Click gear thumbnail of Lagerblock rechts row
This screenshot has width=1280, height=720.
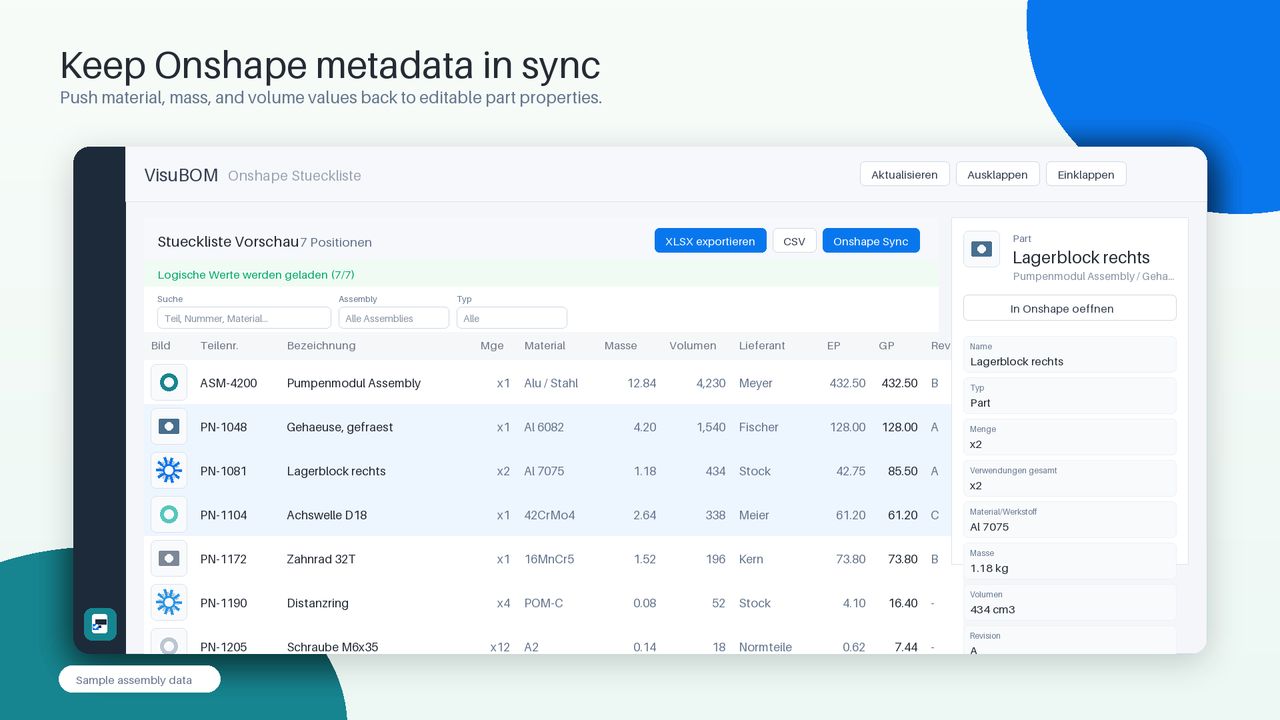(169, 471)
